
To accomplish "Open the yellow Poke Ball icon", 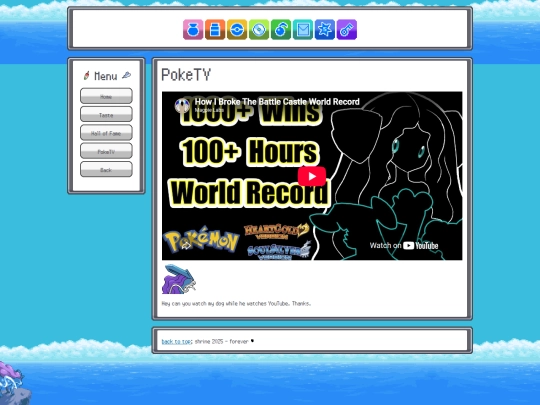I will coord(237,30).
